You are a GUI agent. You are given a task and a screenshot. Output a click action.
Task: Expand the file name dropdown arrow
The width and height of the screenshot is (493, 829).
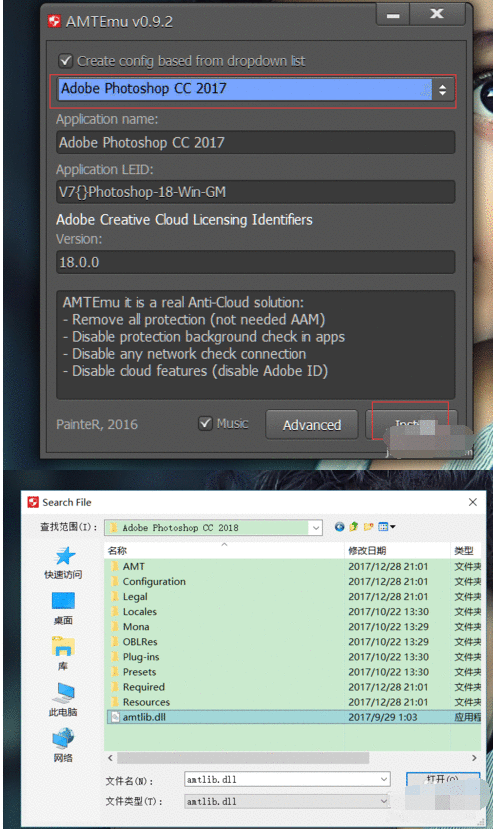point(384,779)
